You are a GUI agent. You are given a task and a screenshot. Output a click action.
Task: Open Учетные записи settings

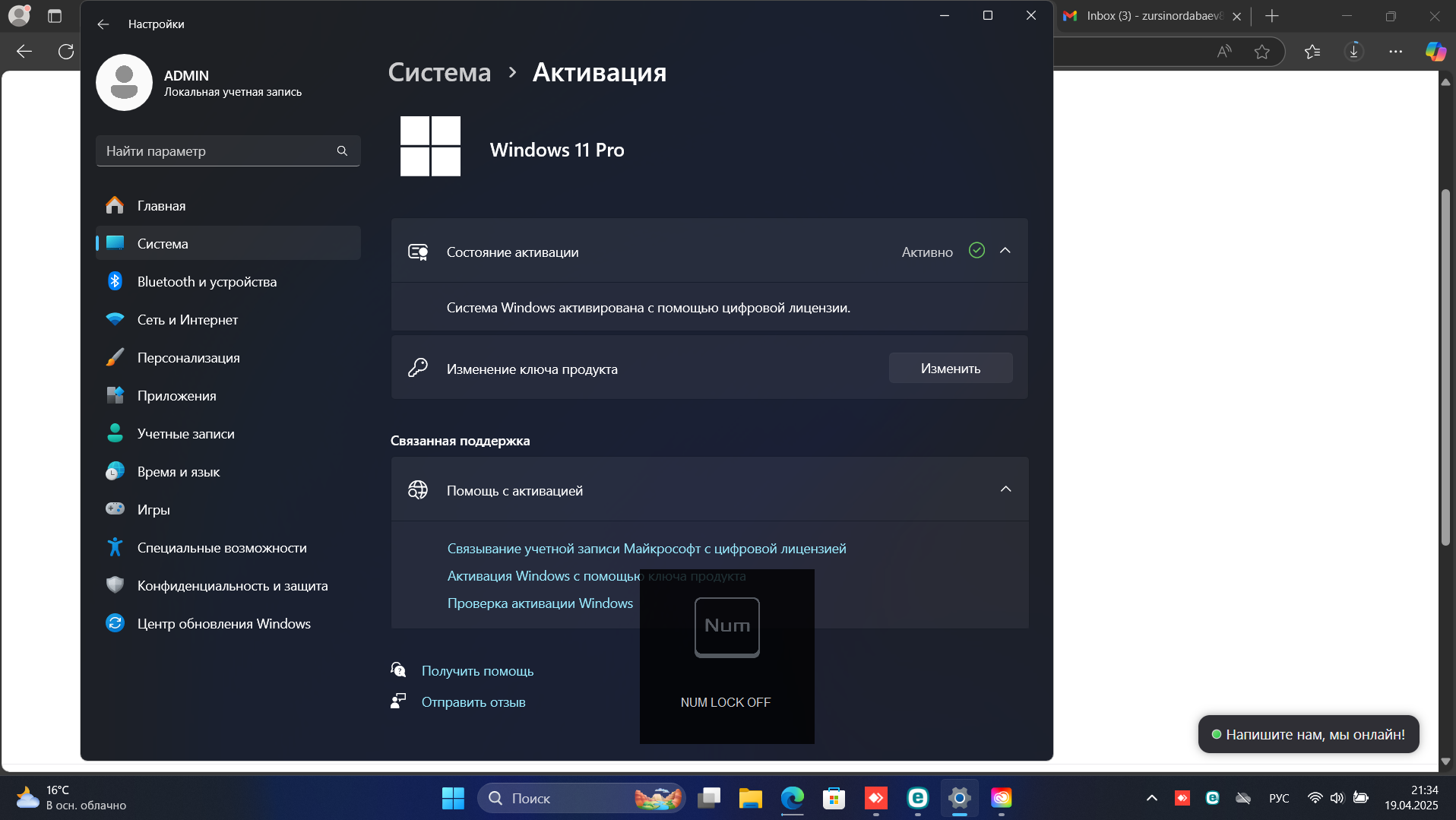[x=228, y=433]
